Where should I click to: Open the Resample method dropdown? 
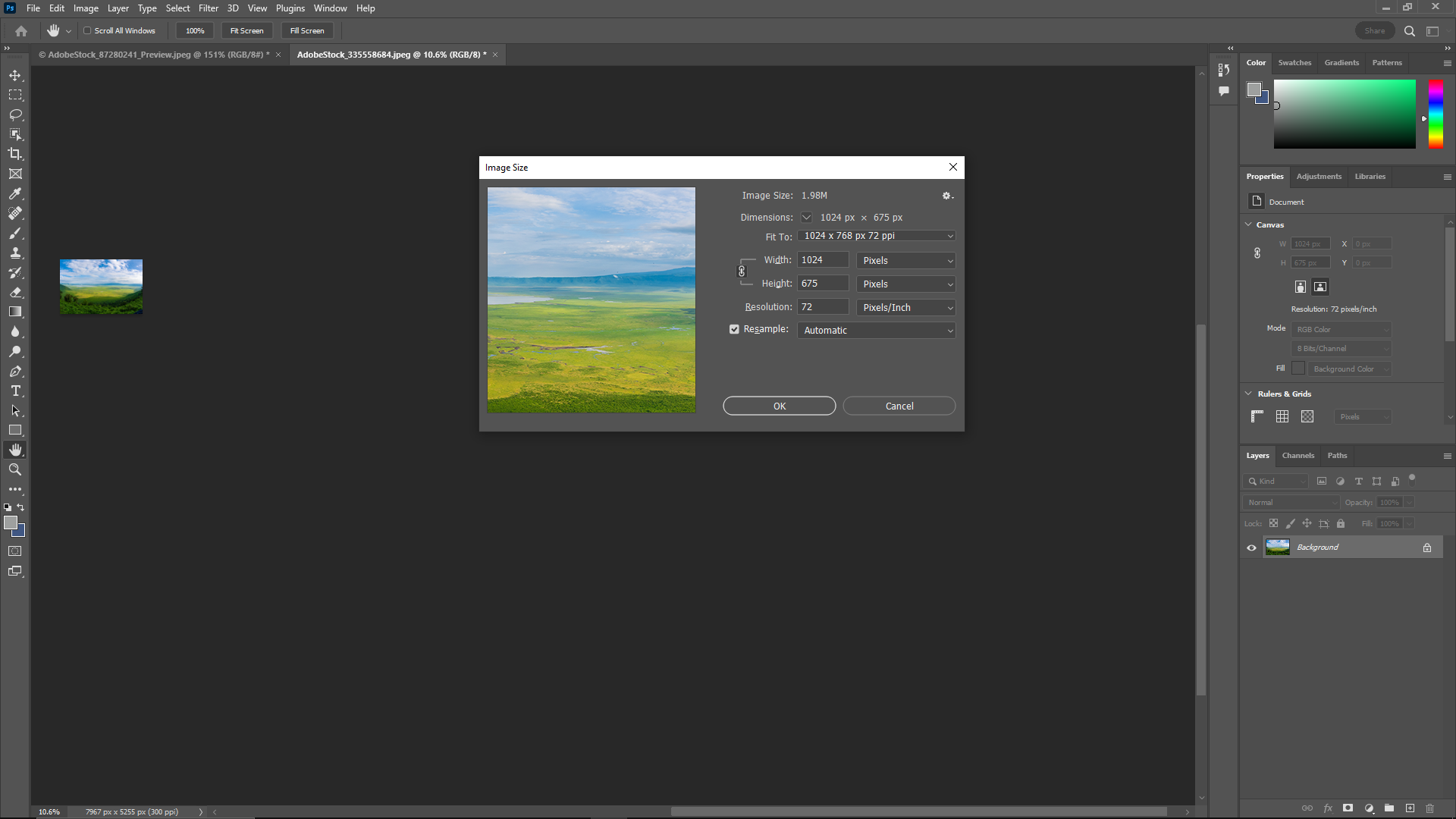coord(876,330)
